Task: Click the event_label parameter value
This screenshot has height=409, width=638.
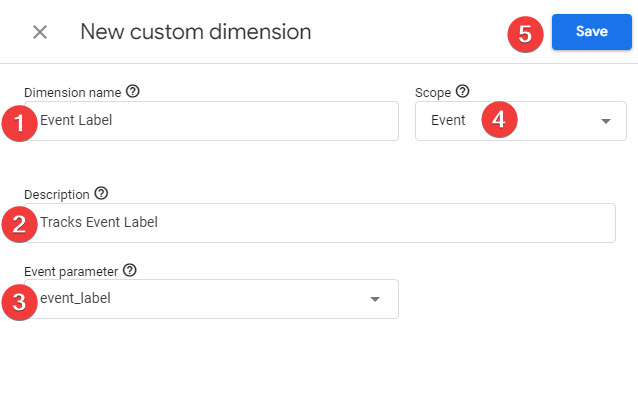Action: click(x=76, y=299)
